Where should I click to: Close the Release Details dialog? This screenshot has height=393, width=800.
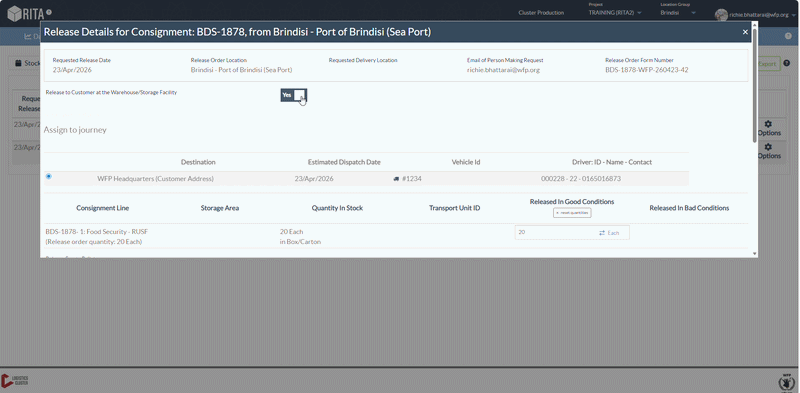[745, 32]
